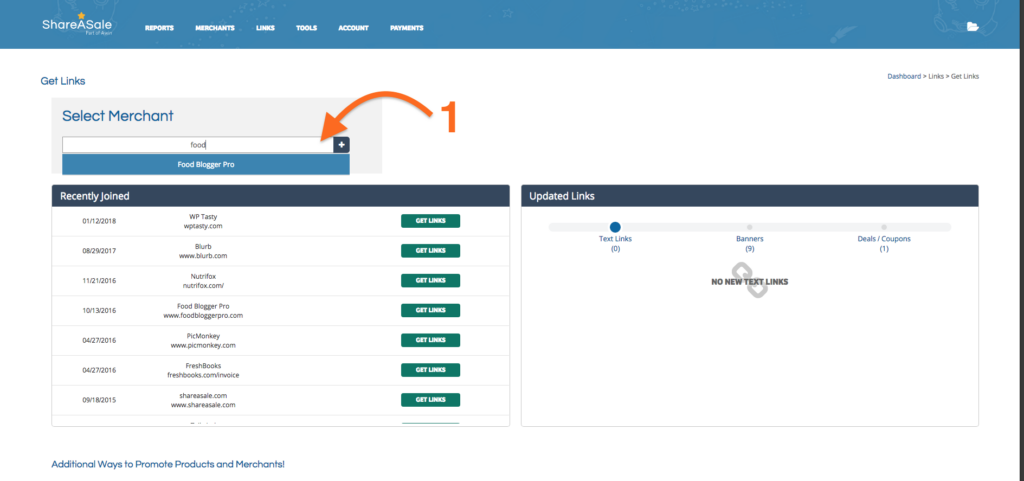Screen dimensions: 1024x481
Task: Get links for WP Tasty
Action: click(430, 221)
